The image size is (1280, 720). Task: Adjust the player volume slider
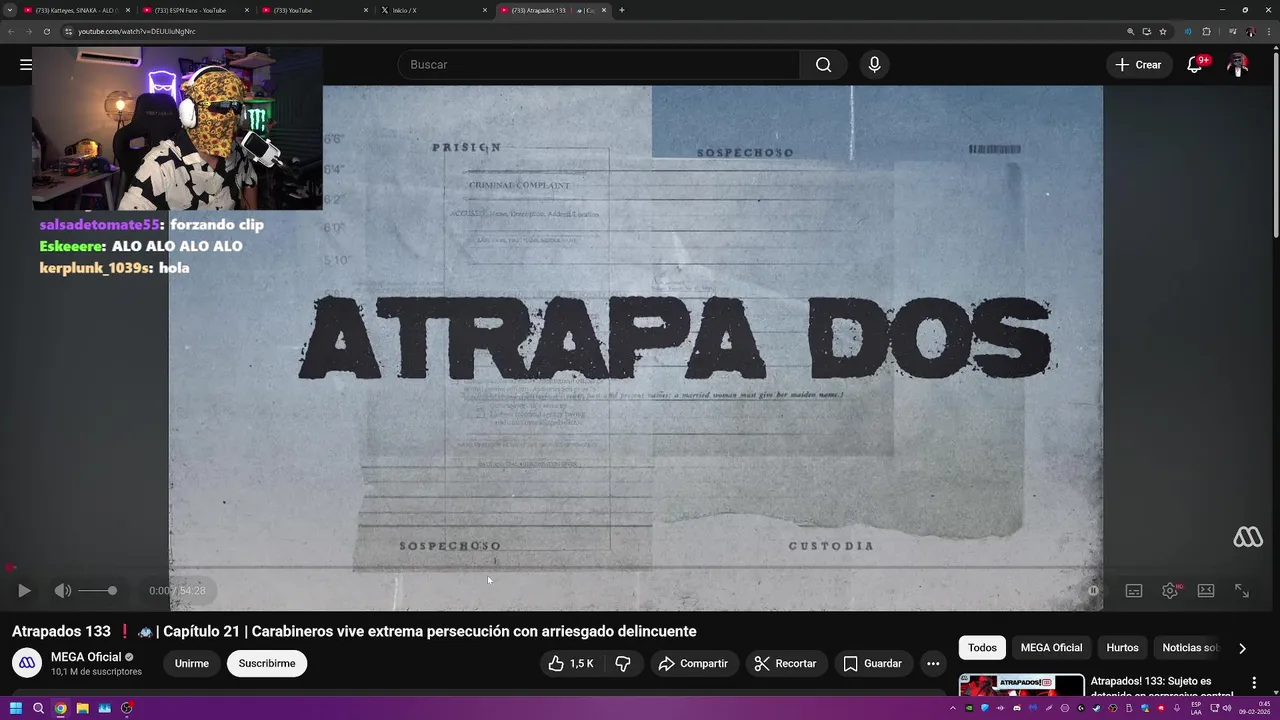coord(98,590)
